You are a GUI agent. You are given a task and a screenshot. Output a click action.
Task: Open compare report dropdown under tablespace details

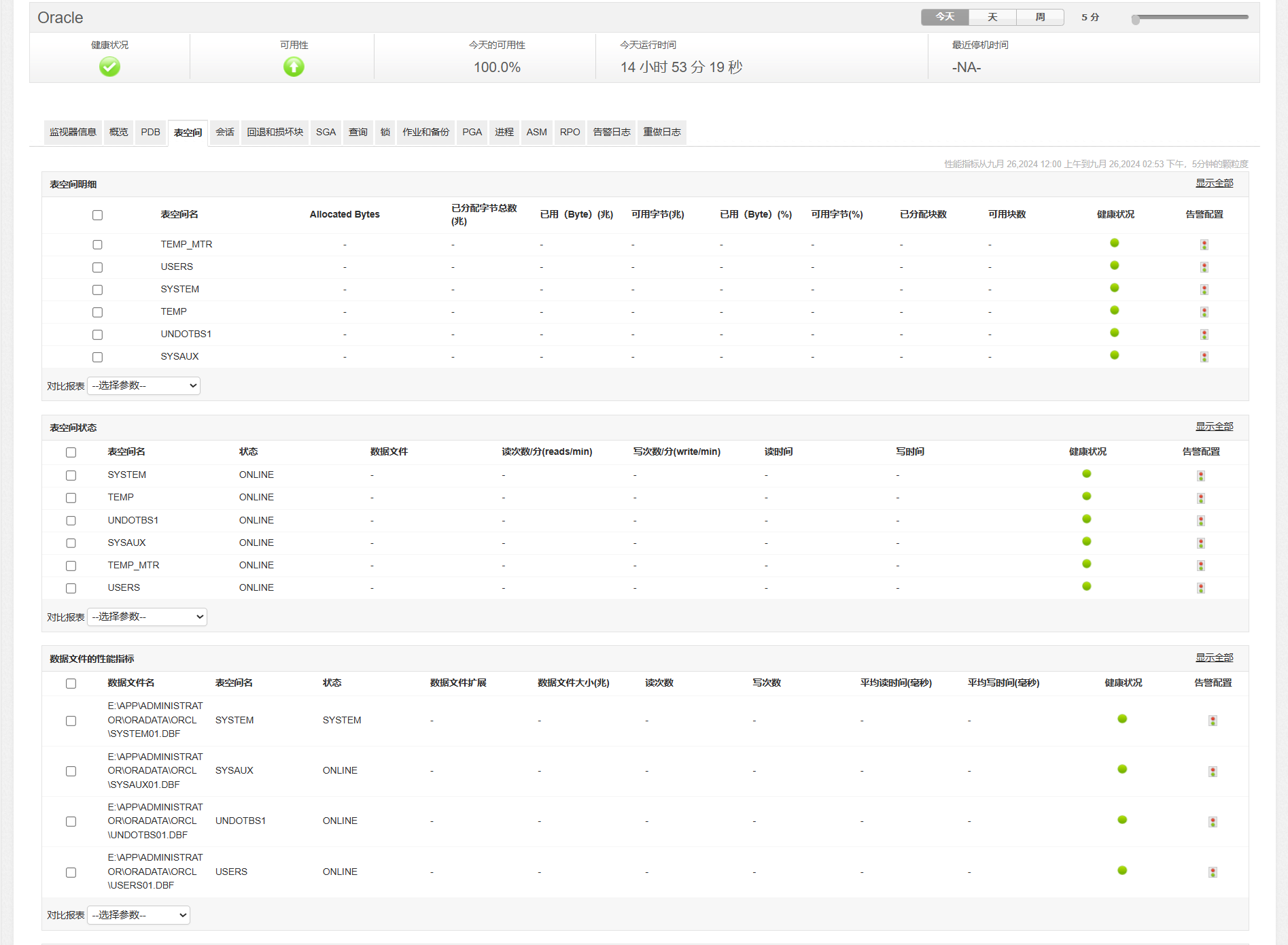click(143, 385)
